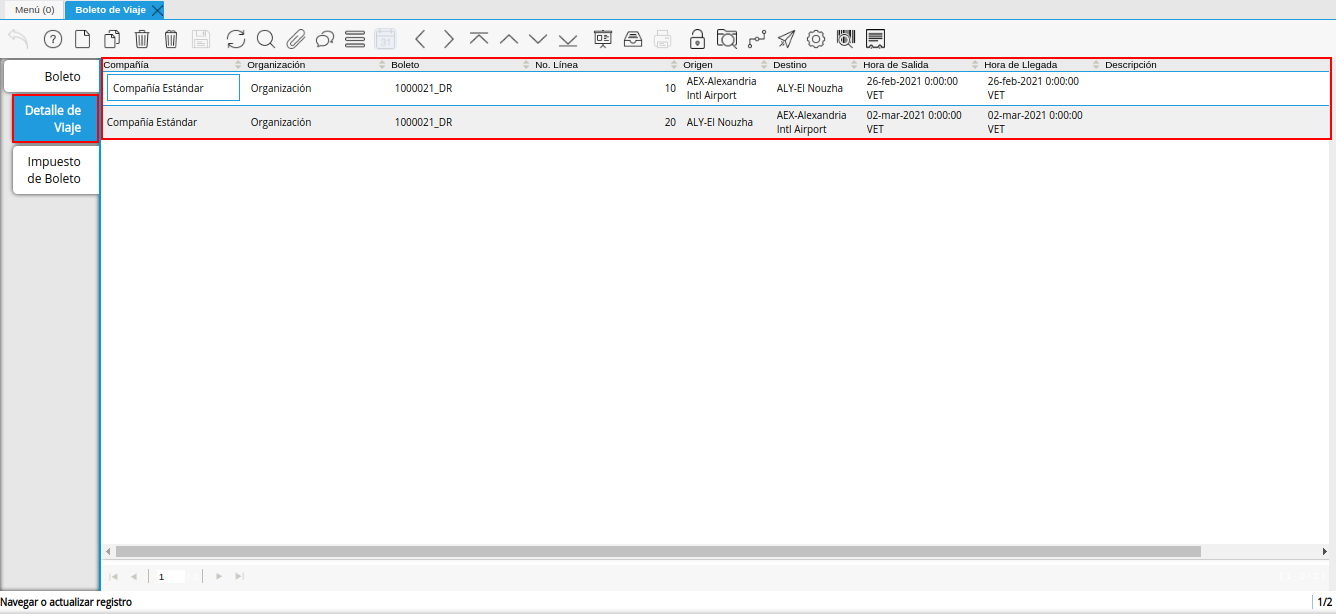
Task: Click the paperclip Attachment icon
Action: pyautogui.click(x=295, y=39)
